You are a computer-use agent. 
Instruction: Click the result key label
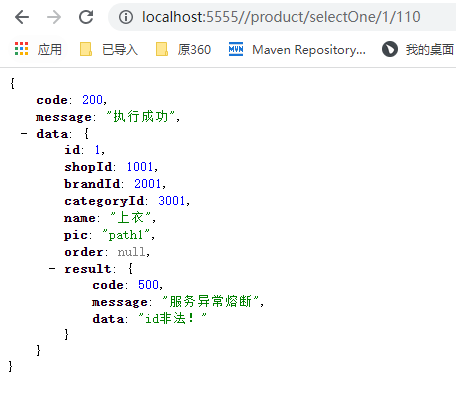click(x=88, y=269)
